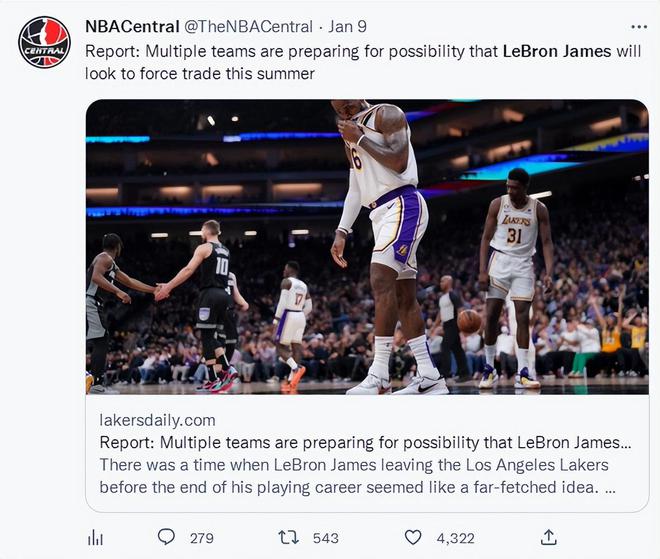The width and height of the screenshot is (660, 559).
Task: Open the Lakers game photo thumbnail
Action: tap(367, 247)
